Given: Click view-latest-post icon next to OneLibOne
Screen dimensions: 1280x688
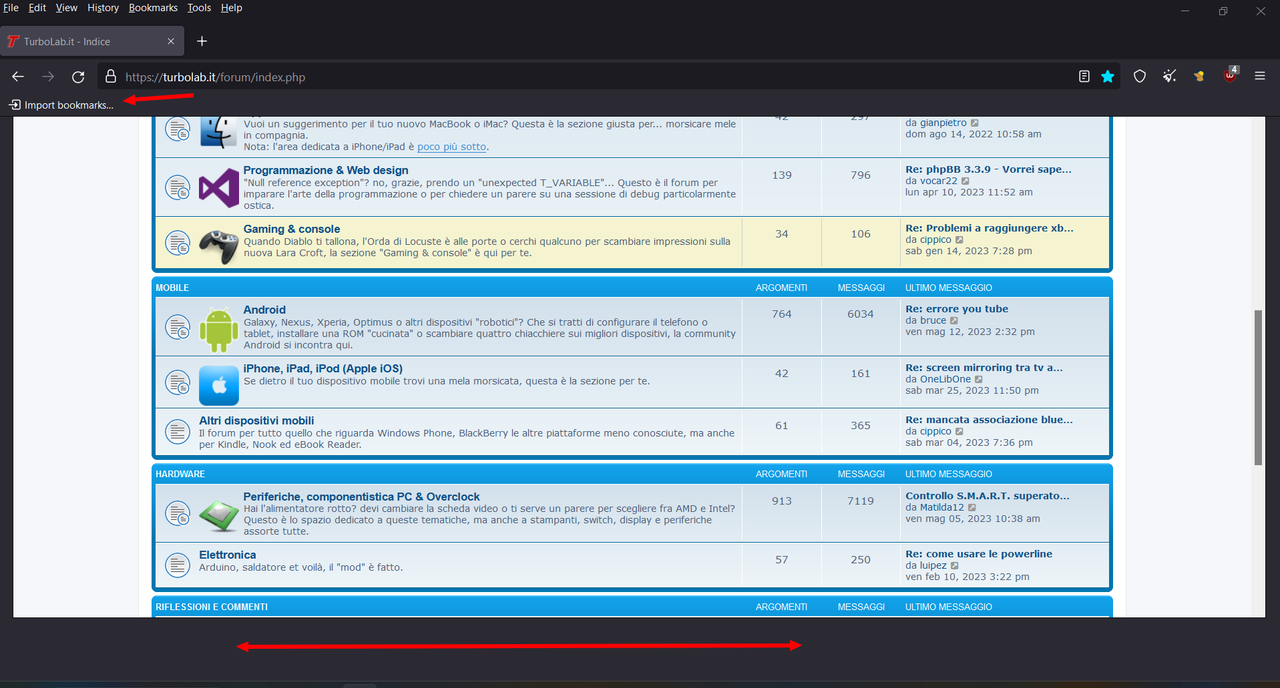Looking at the screenshot, I should pos(979,379).
